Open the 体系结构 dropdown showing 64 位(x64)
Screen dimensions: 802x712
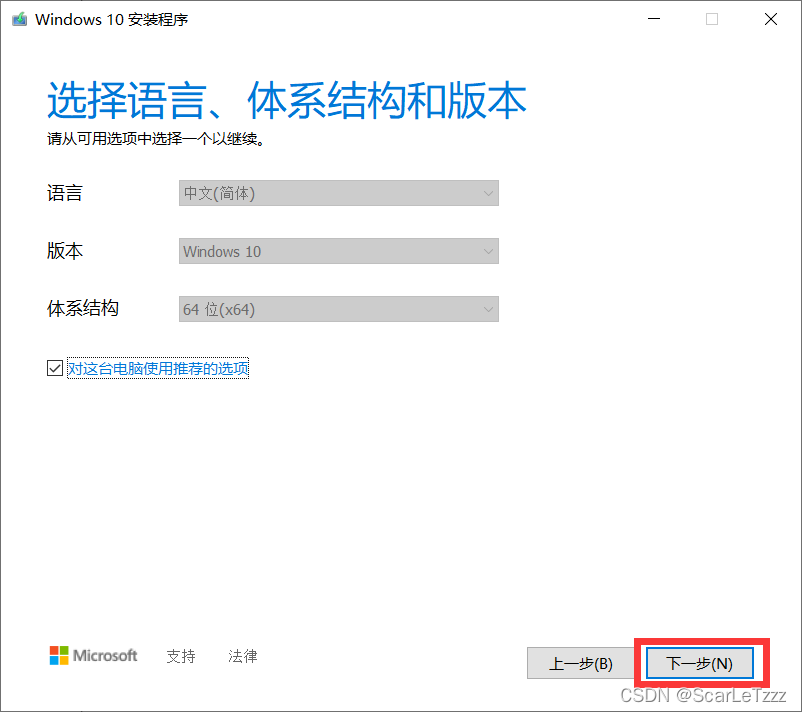(339, 309)
